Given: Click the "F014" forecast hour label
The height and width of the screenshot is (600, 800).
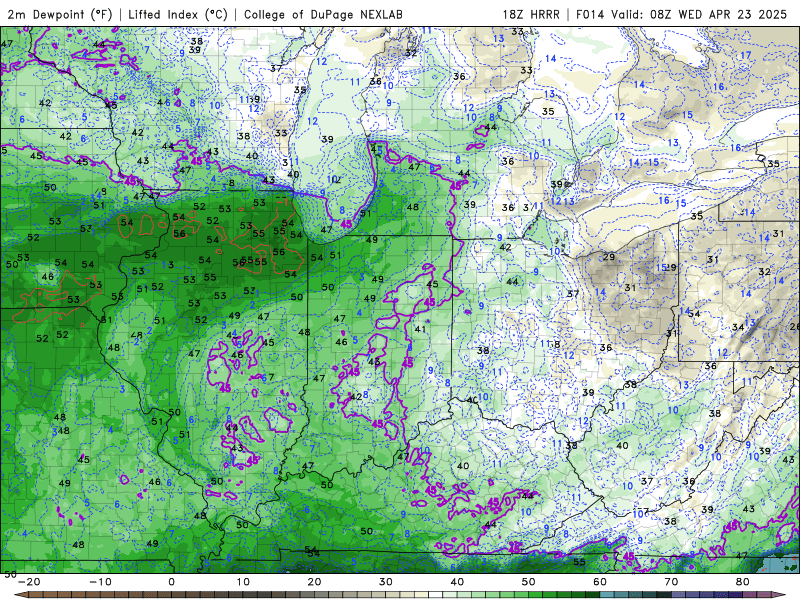Looking at the screenshot, I should pyautogui.click(x=590, y=14).
